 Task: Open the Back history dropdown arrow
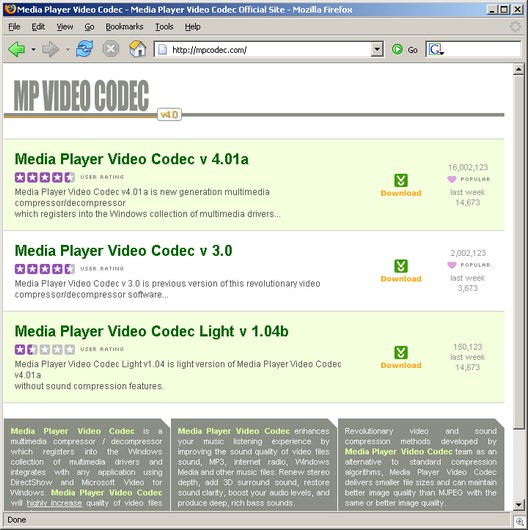(x=33, y=50)
